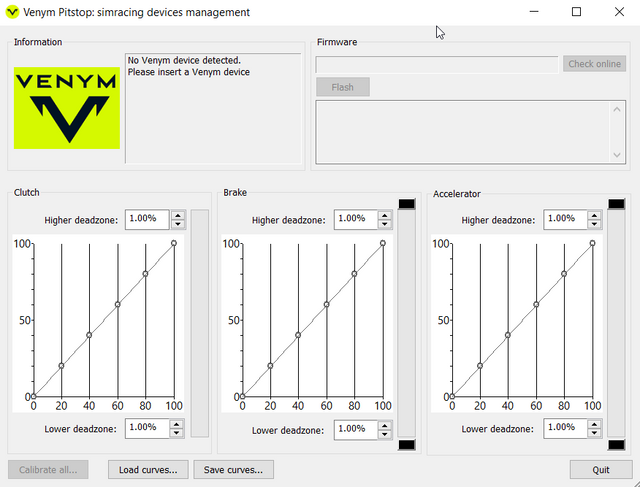Click up arrow of firmware log scrollbar

617,109
